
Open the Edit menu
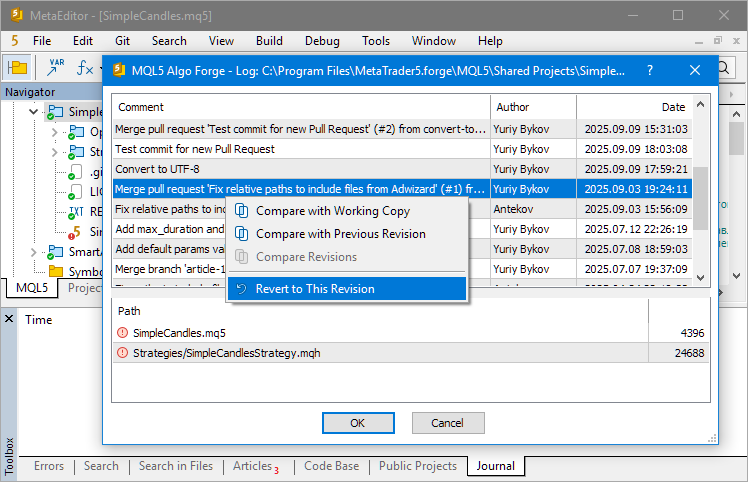[x=83, y=41]
